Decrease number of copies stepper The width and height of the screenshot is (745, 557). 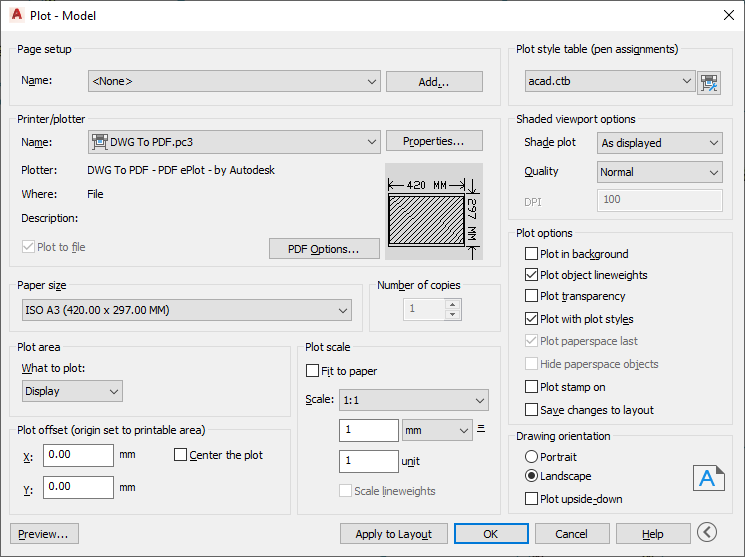tap(453, 315)
